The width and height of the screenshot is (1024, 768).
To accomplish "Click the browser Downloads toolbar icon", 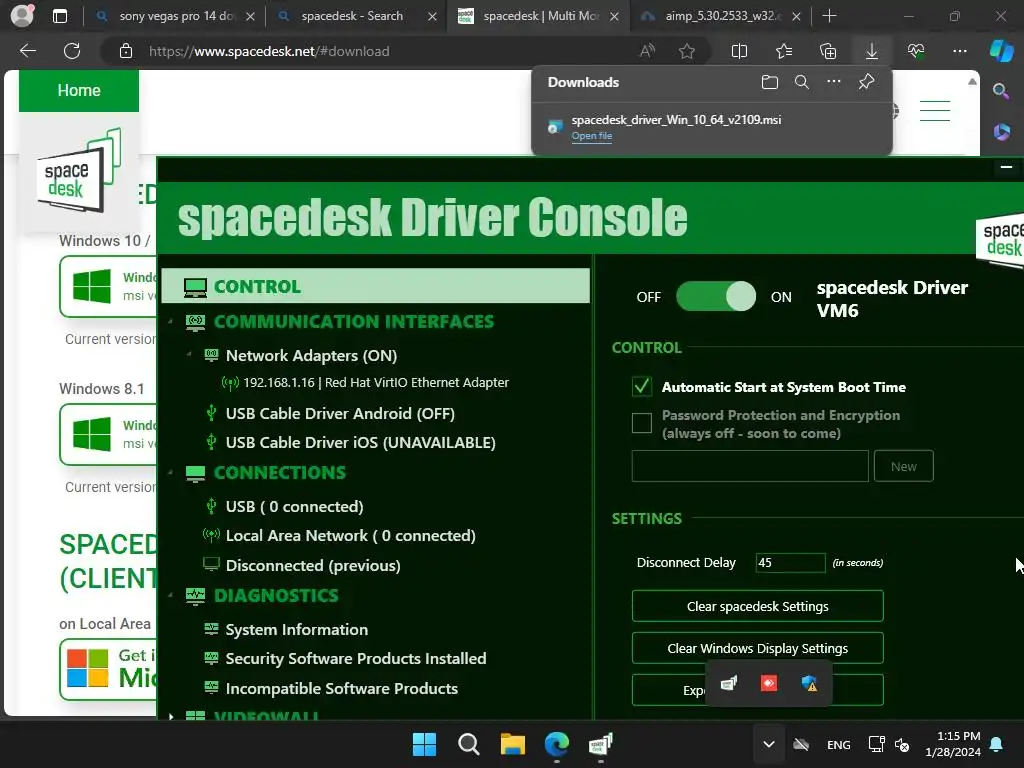I will pyautogui.click(x=871, y=51).
